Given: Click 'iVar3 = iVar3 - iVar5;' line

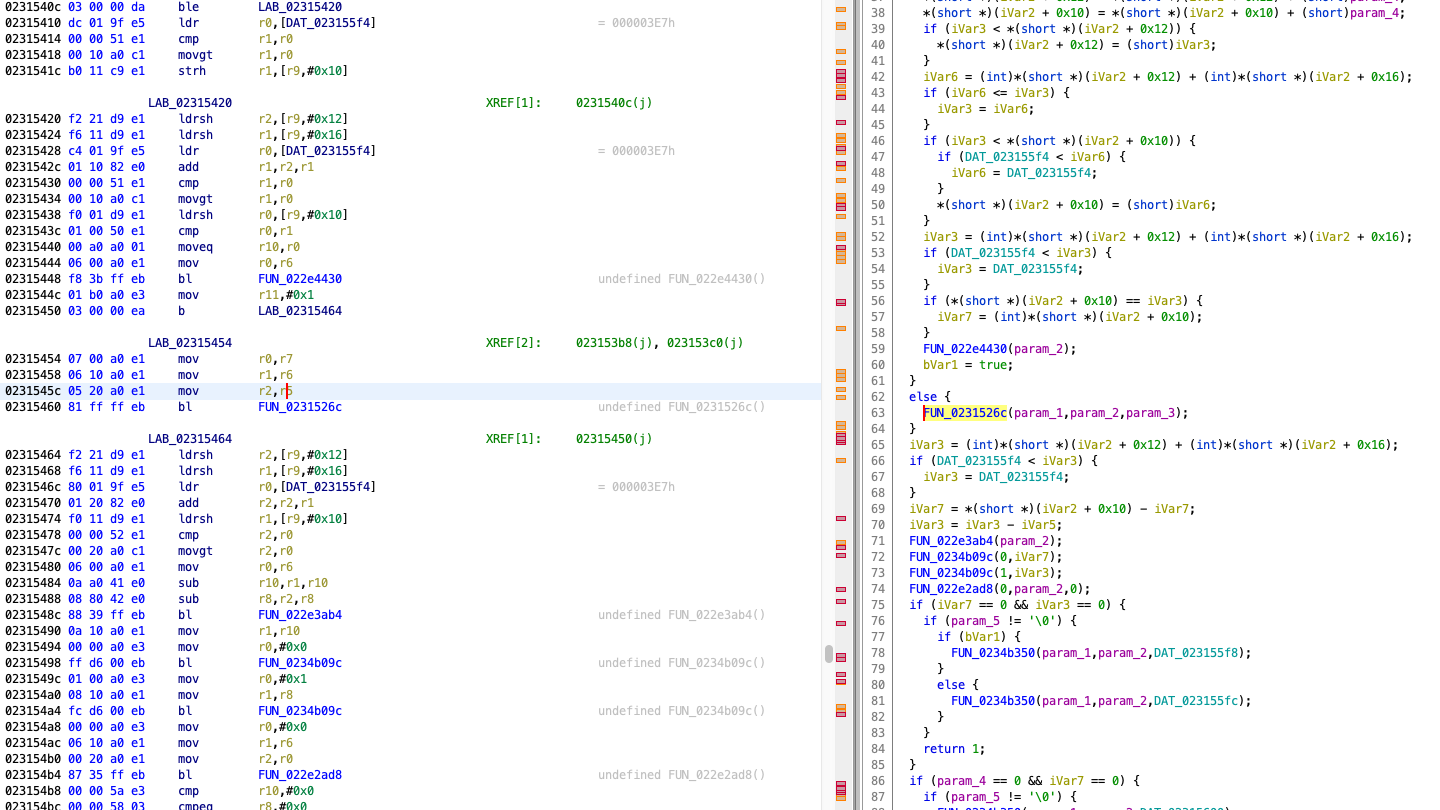Looking at the screenshot, I should 986,525.
